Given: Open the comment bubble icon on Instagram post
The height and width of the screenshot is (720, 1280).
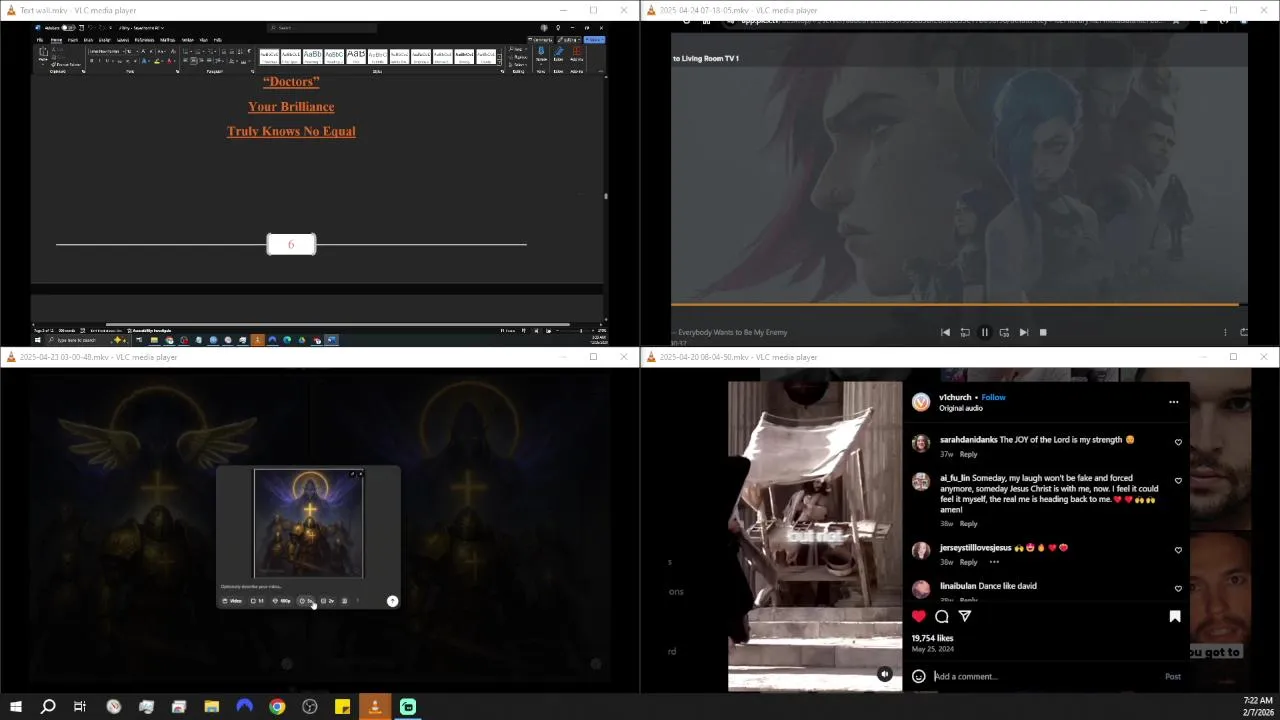Looking at the screenshot, I should point(941,616).
